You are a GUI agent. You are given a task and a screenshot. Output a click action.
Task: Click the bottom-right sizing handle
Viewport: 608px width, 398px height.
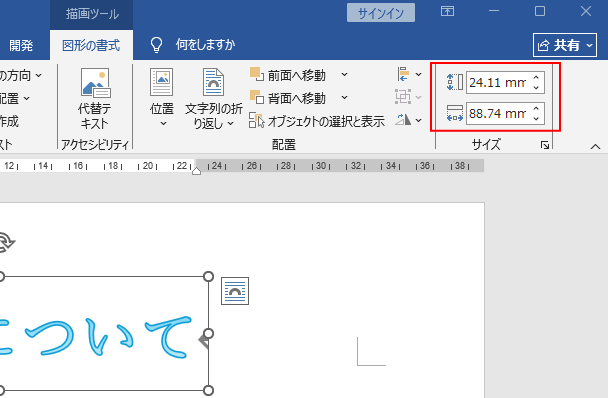pos(209,390)
